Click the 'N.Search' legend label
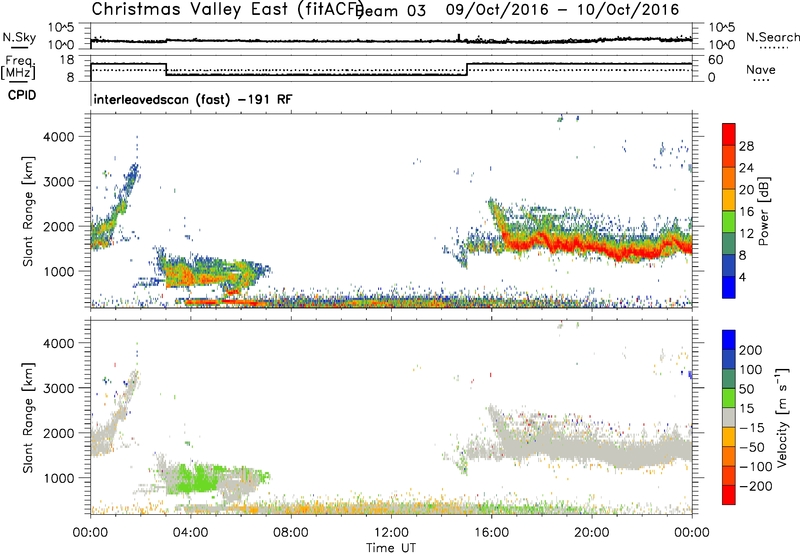Viewport: 800px width, 554px height. click(x=772, y=37)
